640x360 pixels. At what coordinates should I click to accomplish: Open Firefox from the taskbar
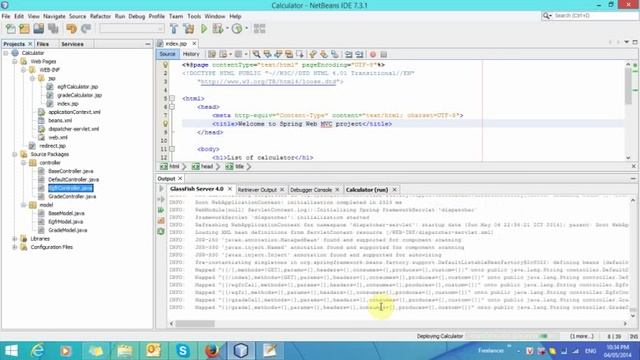coord(212,351)
